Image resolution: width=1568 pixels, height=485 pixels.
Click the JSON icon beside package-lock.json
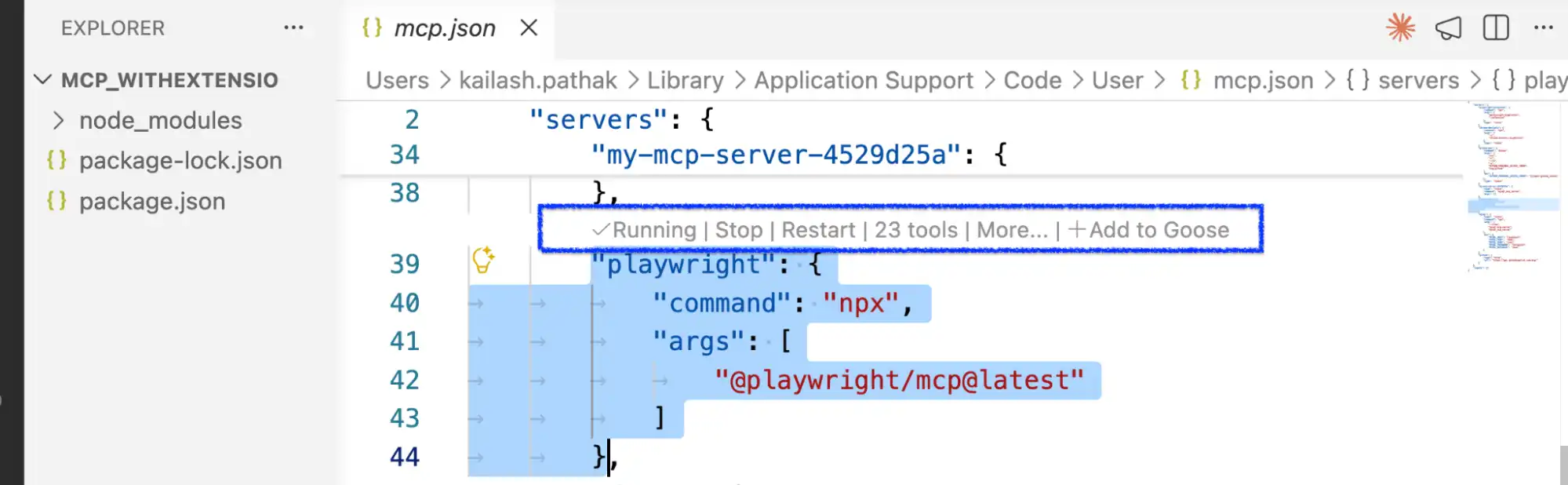(x=56, y=160)
